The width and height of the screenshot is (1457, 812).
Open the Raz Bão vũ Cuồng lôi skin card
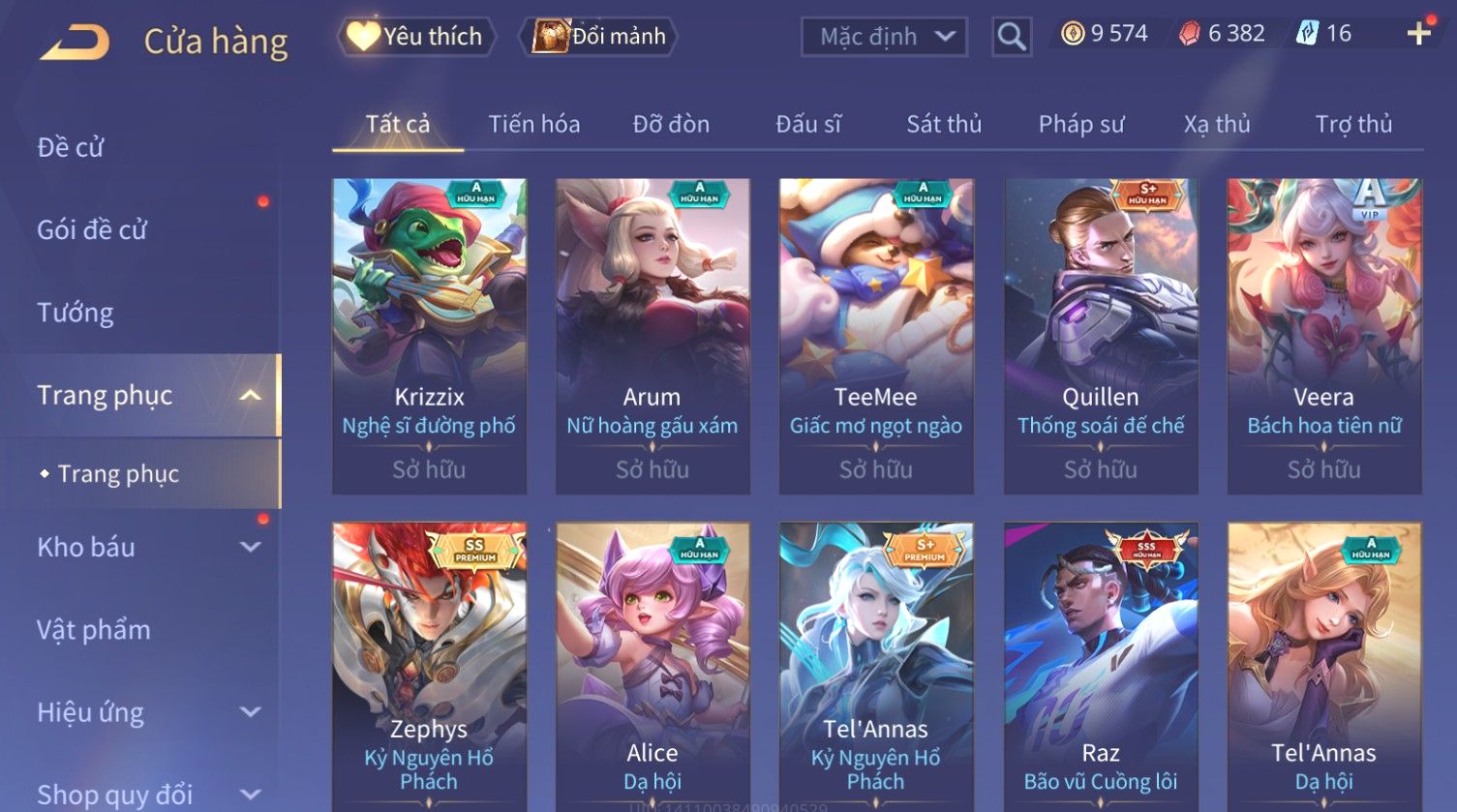[1101, 666]
